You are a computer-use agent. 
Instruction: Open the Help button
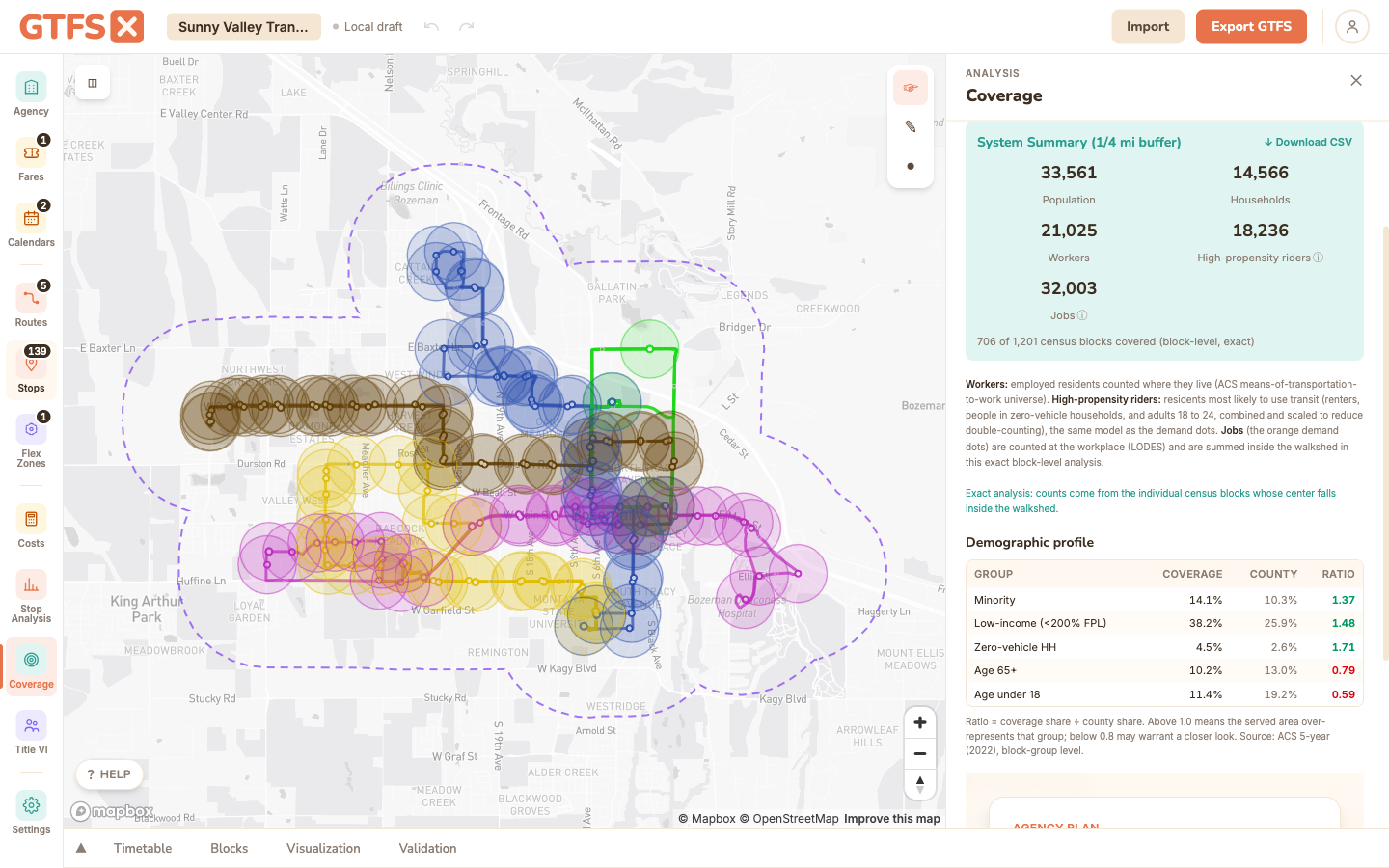click(x=109, y=774)
